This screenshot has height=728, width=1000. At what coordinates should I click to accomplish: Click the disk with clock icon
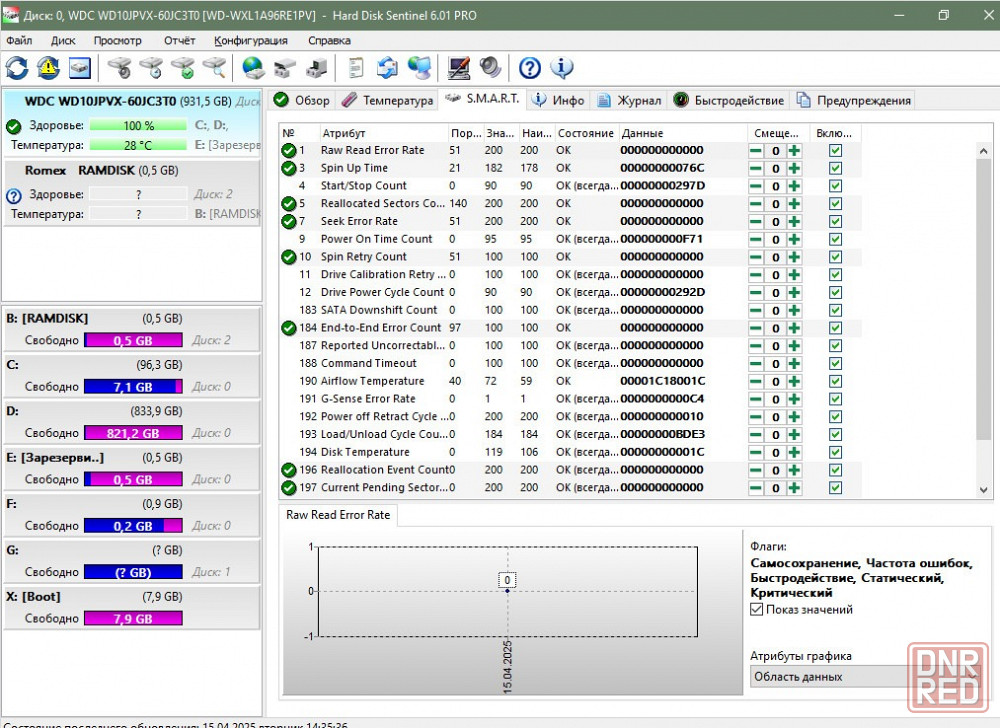tap(152, 68)
